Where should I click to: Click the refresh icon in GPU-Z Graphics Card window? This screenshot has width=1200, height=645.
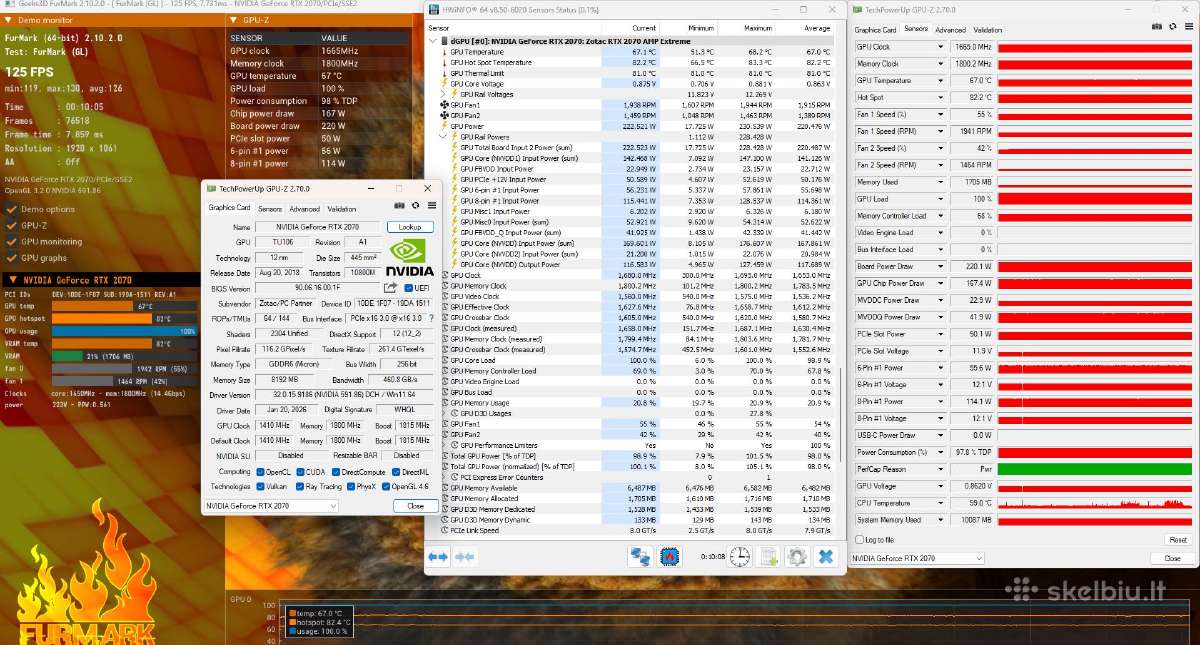click(x=415, y=206)
